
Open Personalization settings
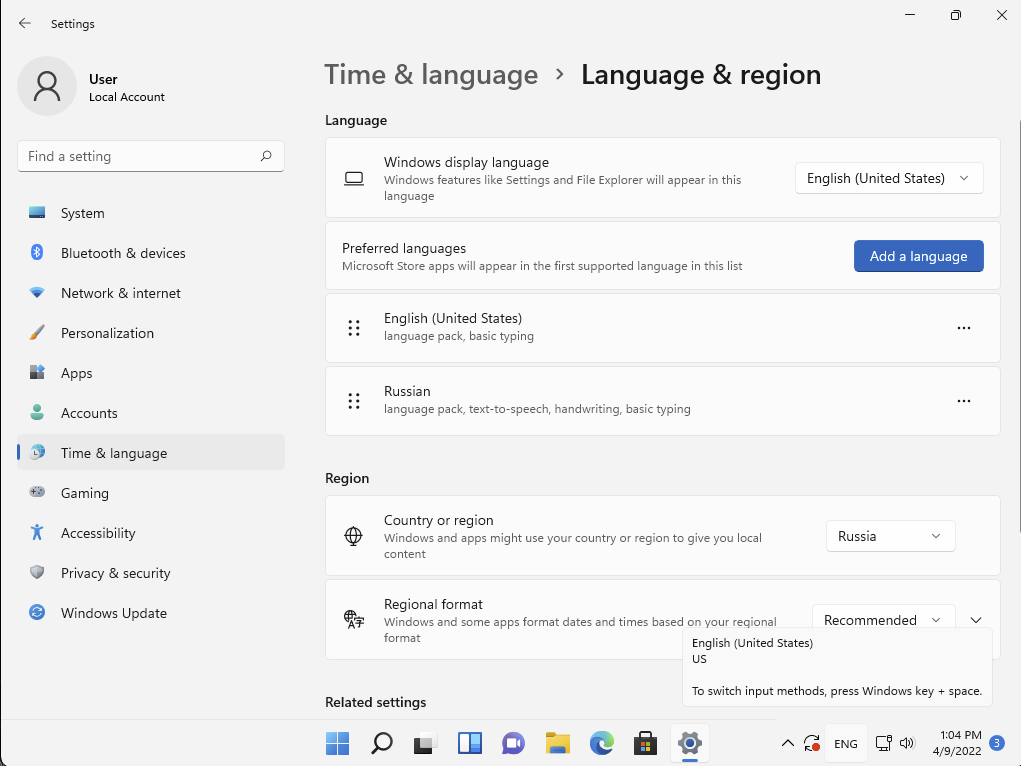(151, 333)
